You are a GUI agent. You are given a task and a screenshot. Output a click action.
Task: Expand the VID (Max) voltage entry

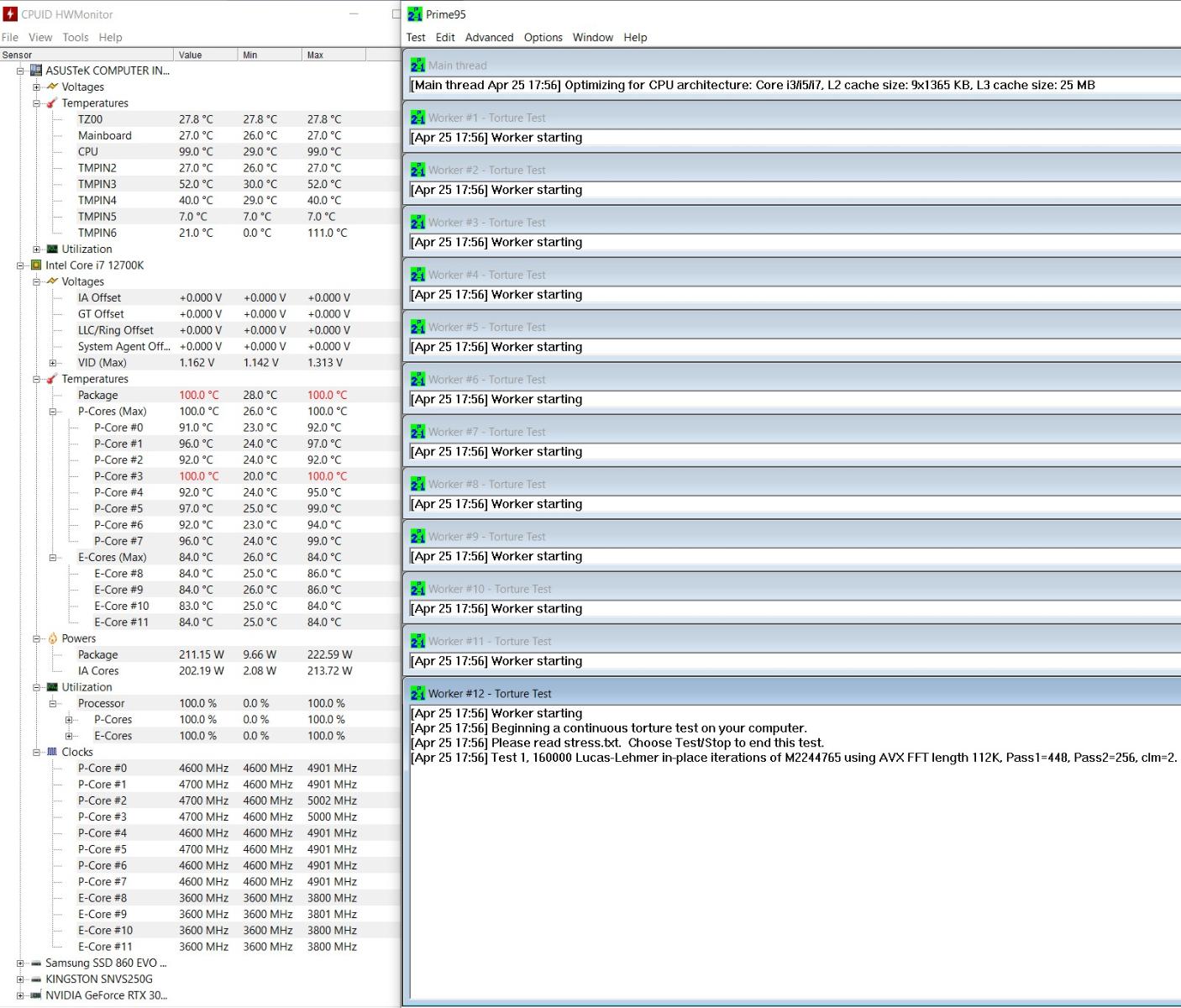click(x=53, y=363)
